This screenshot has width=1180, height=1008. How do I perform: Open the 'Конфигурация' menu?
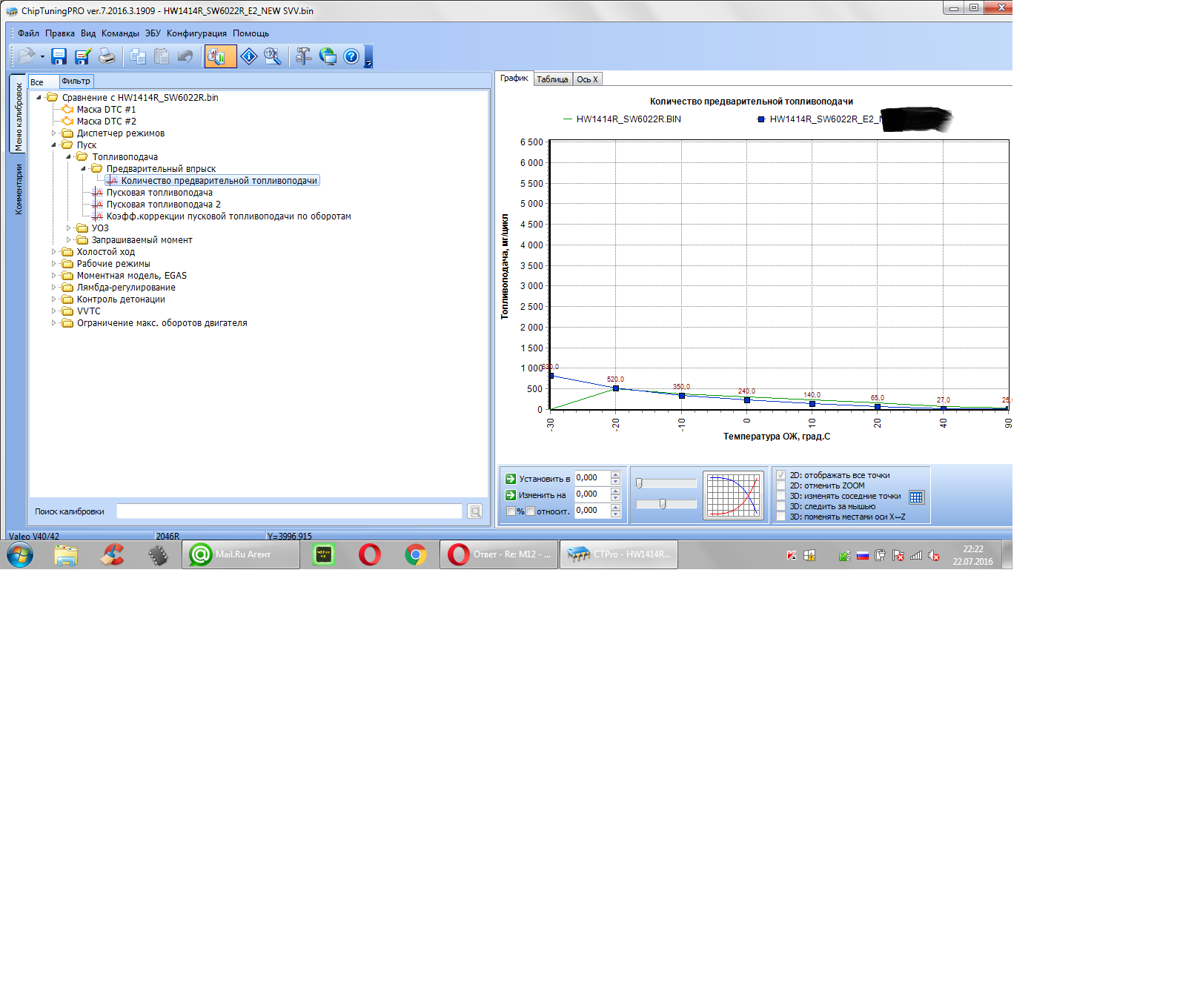point(196,33)
